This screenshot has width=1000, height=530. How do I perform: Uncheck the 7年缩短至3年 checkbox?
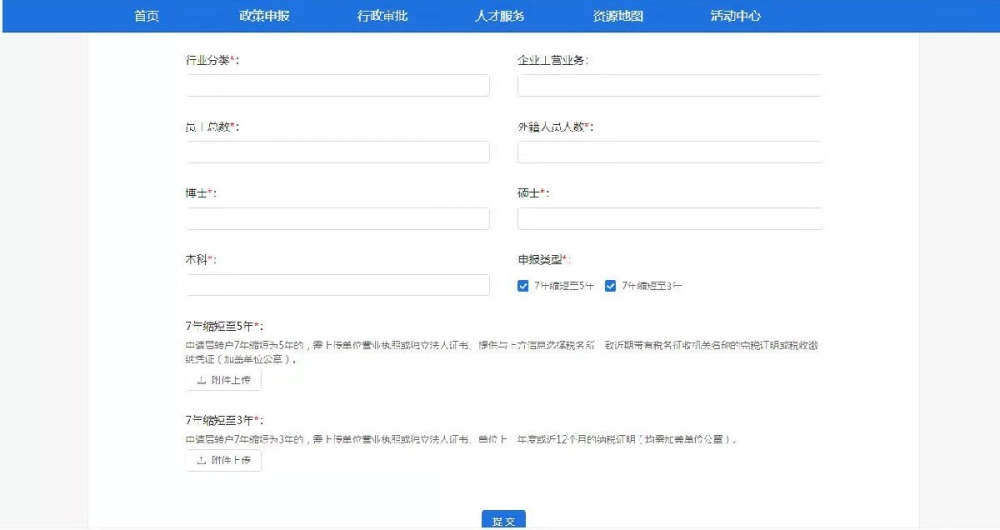click(x=610, y=286)
